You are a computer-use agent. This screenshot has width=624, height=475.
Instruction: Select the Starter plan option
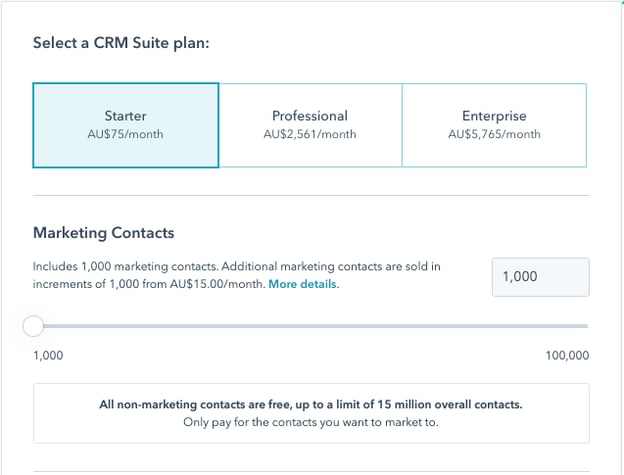point(125,125)
